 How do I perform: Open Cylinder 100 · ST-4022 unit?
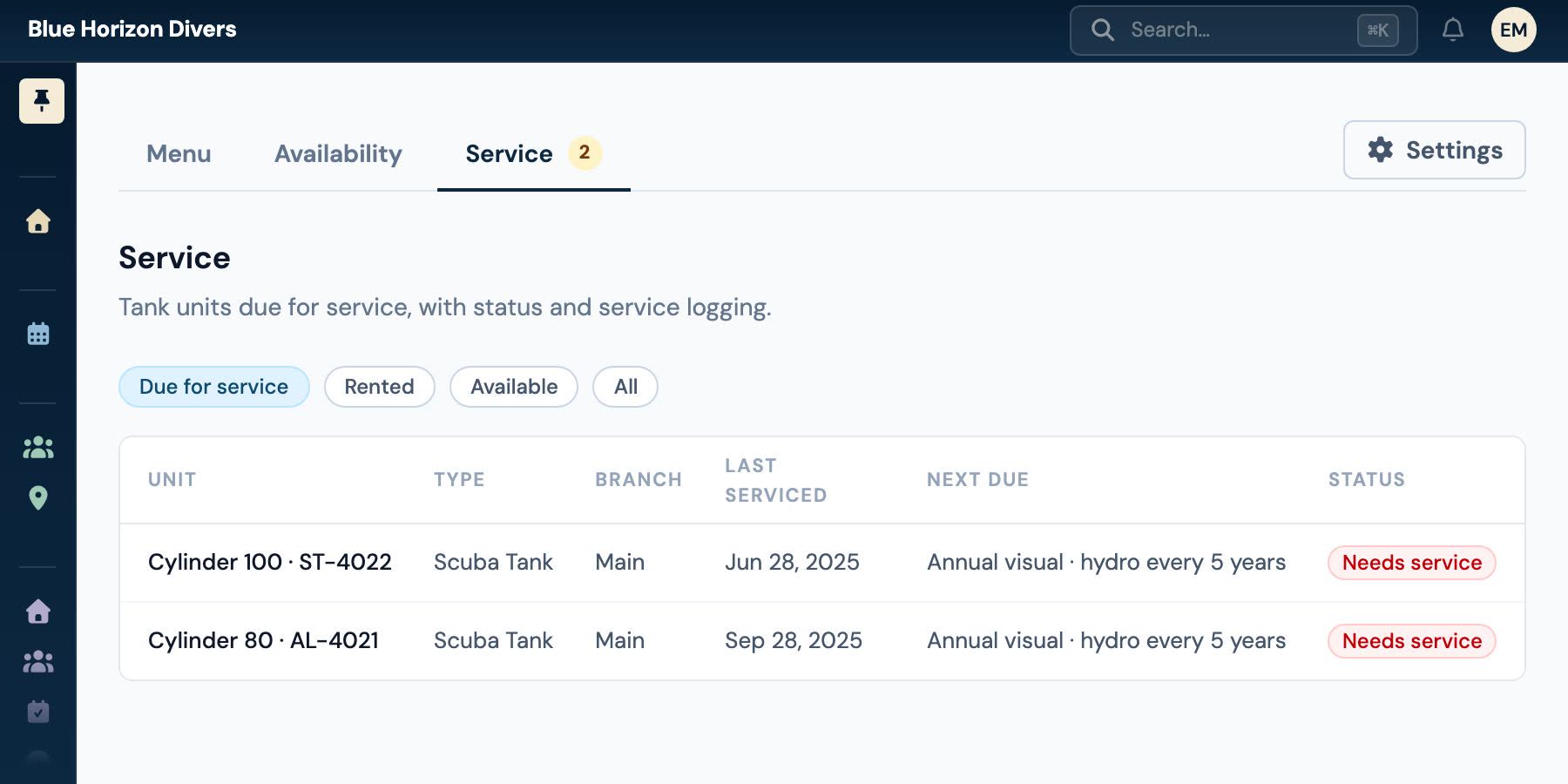(270, 563)
